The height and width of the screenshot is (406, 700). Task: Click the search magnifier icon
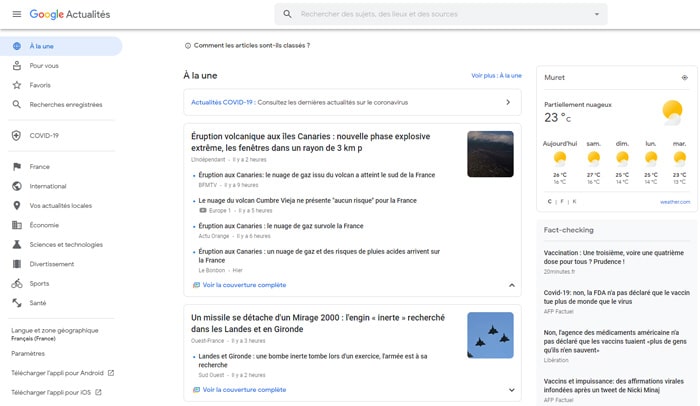[x=288, y=14]
